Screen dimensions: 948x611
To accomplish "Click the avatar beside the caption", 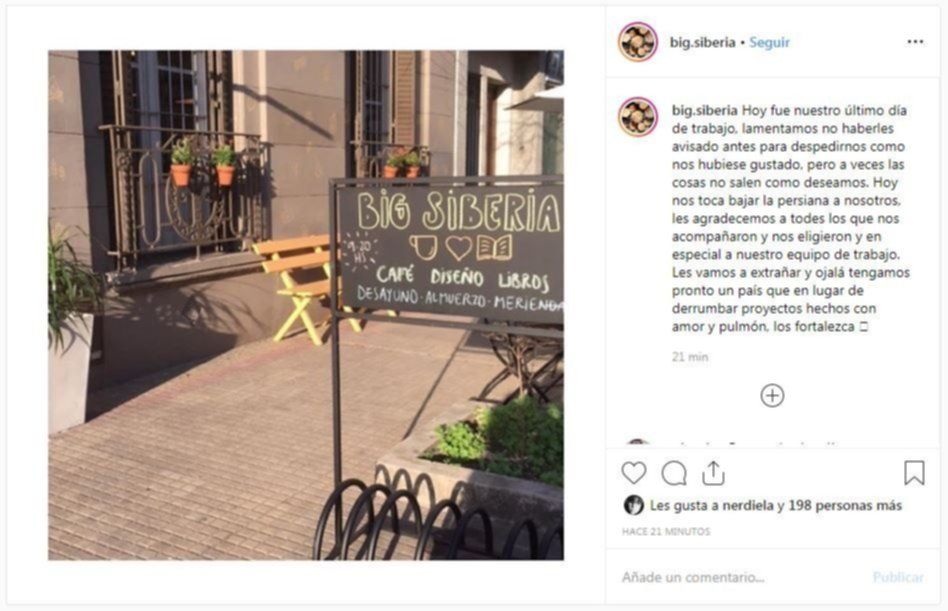I will (638, 117).
